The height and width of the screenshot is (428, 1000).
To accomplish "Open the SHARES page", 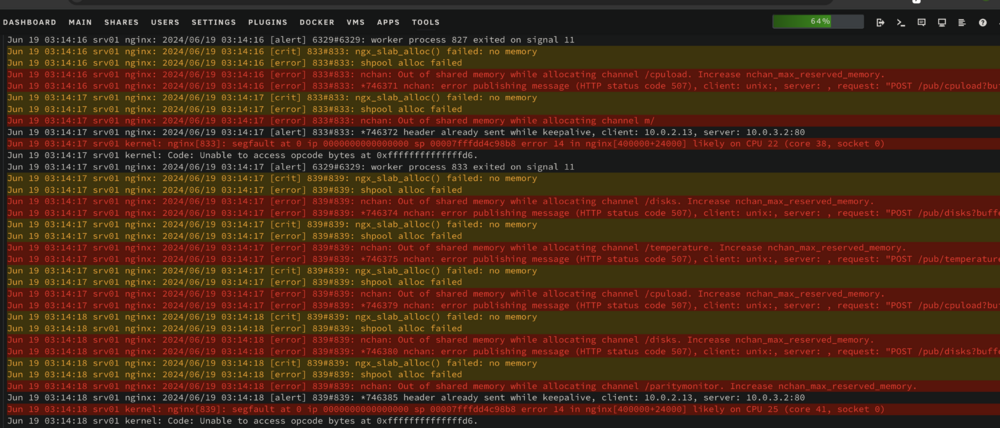I will click(121, 22).
